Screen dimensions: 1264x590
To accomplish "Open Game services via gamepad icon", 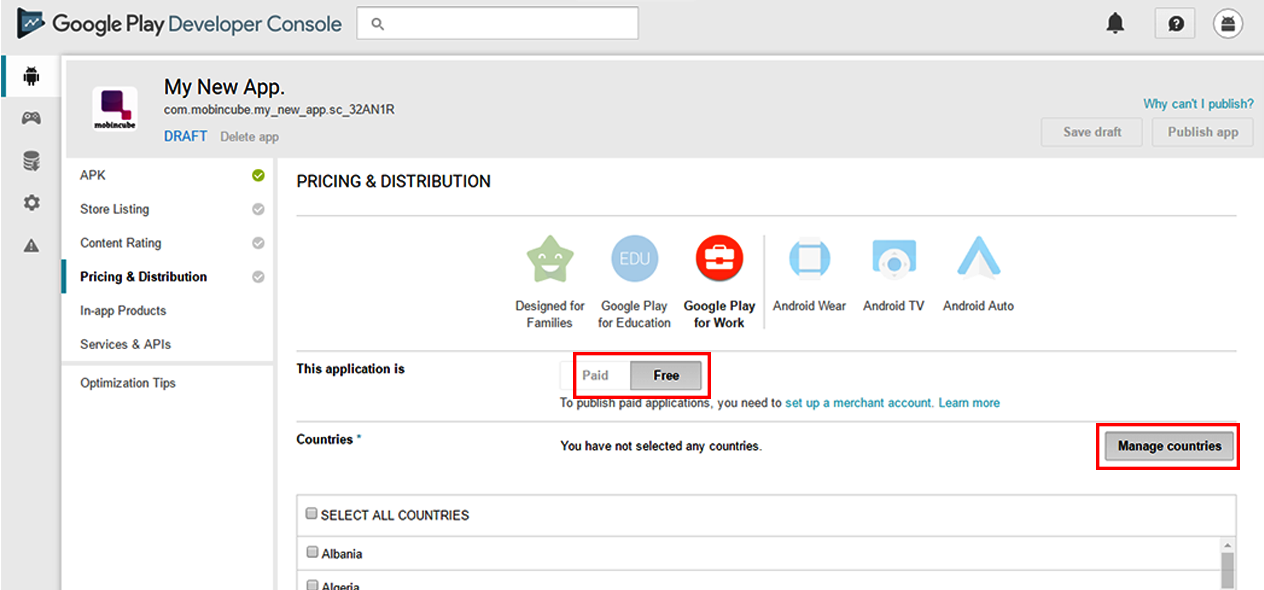I will [32, 118].
